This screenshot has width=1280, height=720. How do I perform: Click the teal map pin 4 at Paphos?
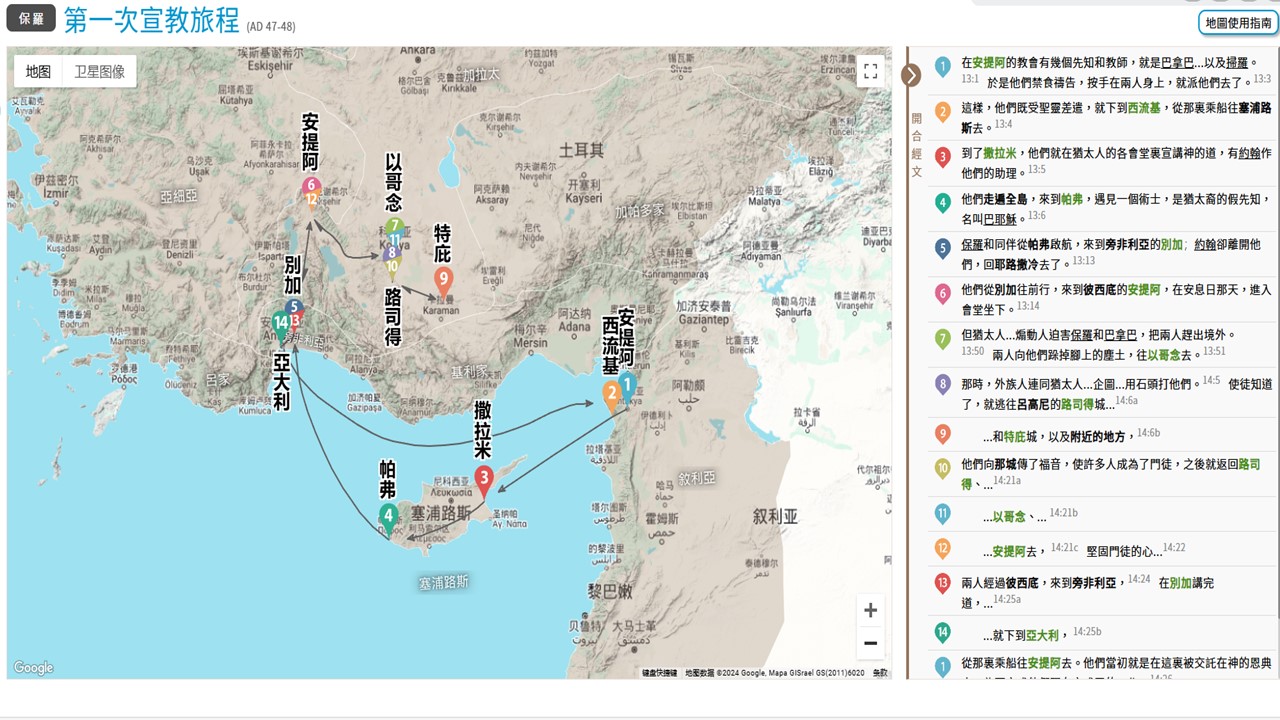point(389,516)
